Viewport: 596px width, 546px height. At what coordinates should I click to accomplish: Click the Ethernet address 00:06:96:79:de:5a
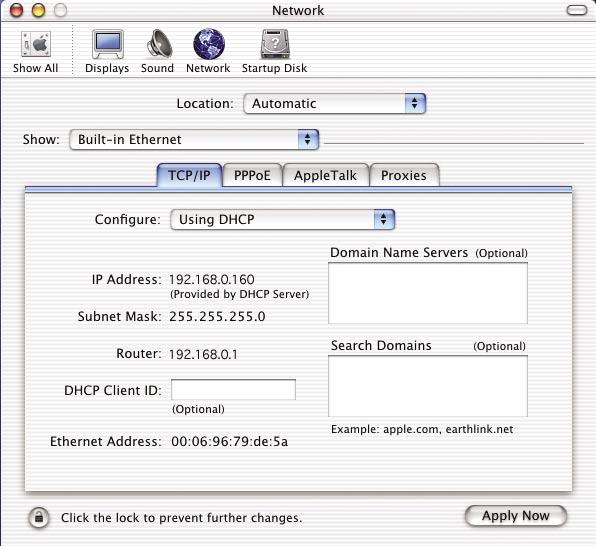click(230, 441)
